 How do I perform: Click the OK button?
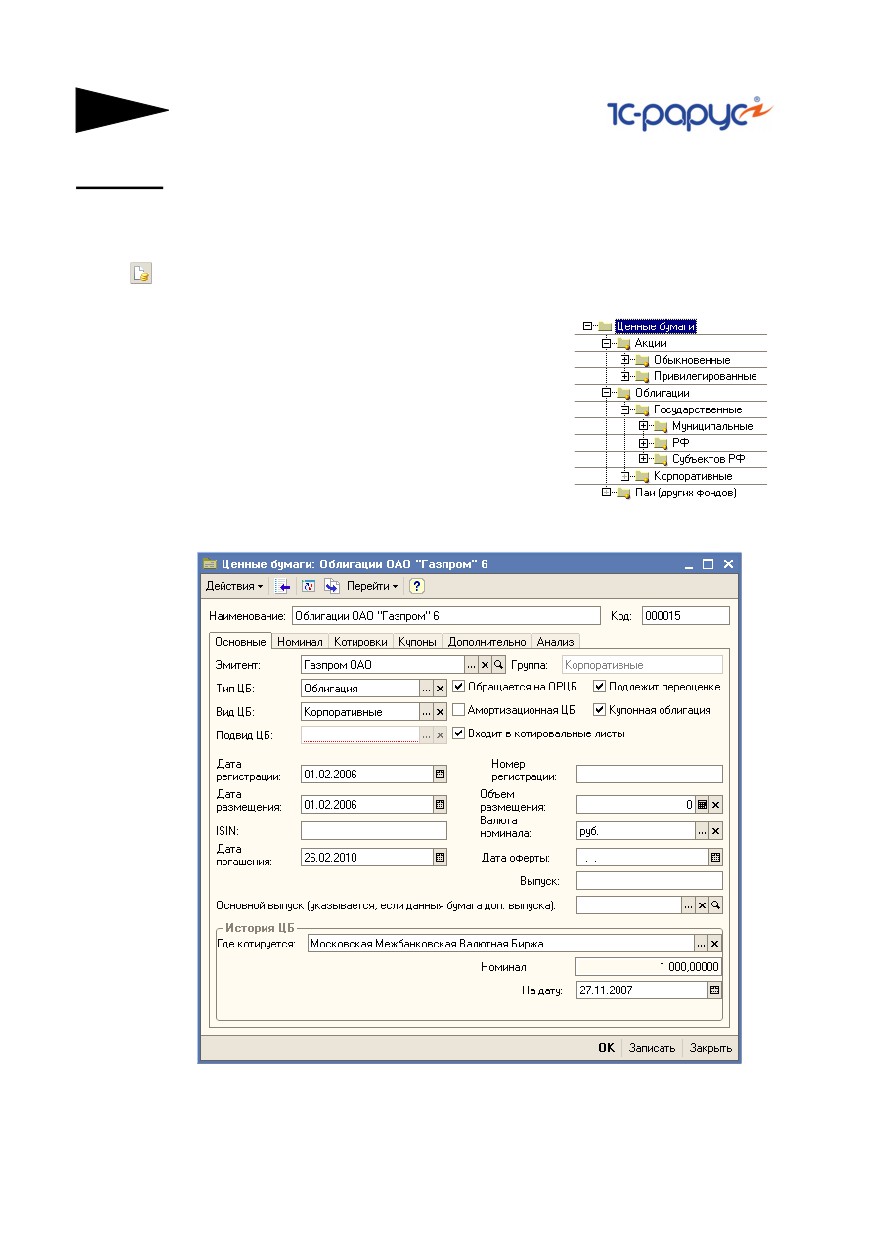click(607, 1048)
